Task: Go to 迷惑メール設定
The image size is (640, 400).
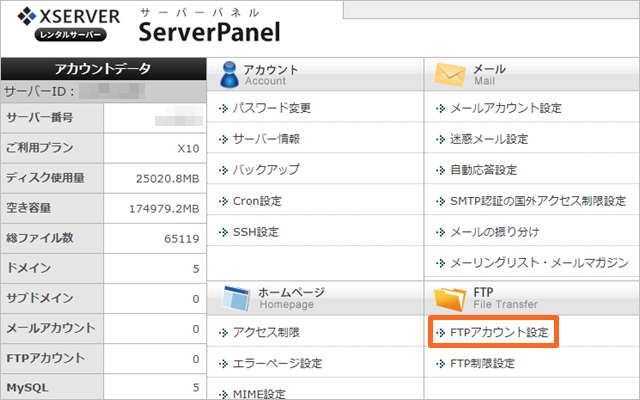Action: tap(489, 139)
